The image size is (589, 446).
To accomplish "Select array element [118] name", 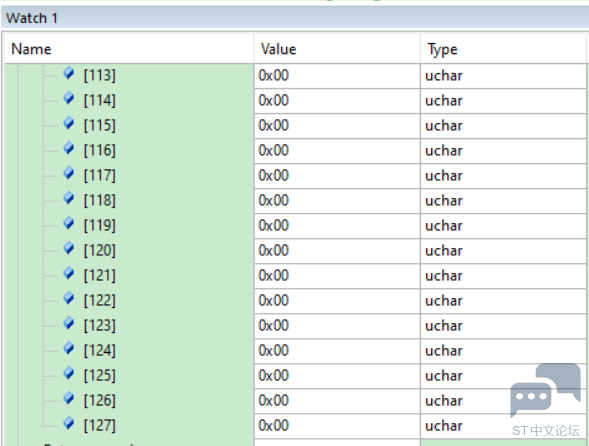I will 100,200.
